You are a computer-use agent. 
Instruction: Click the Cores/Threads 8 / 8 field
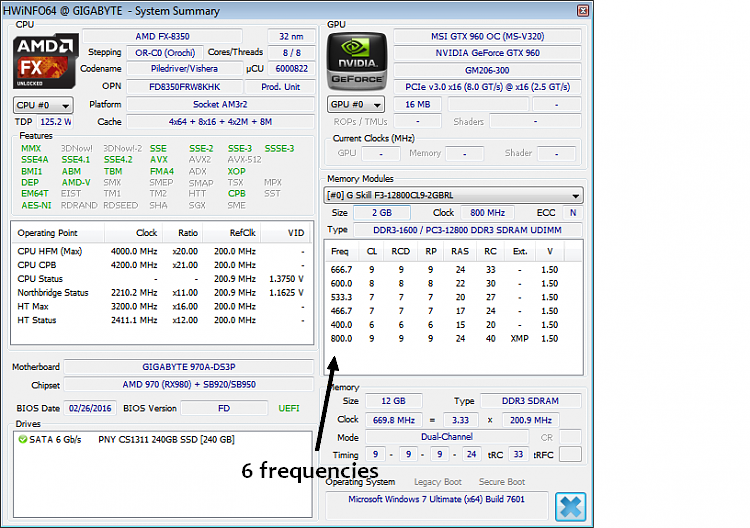click(x=291, y=53)
